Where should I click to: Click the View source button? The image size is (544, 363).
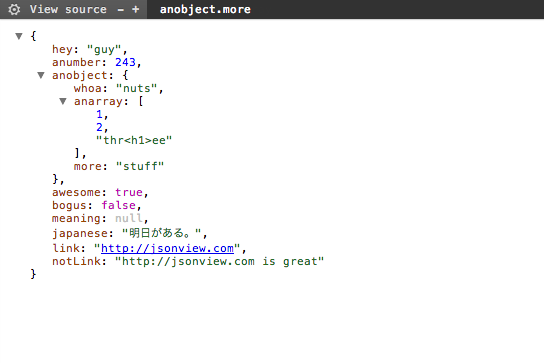click(68, 9)
